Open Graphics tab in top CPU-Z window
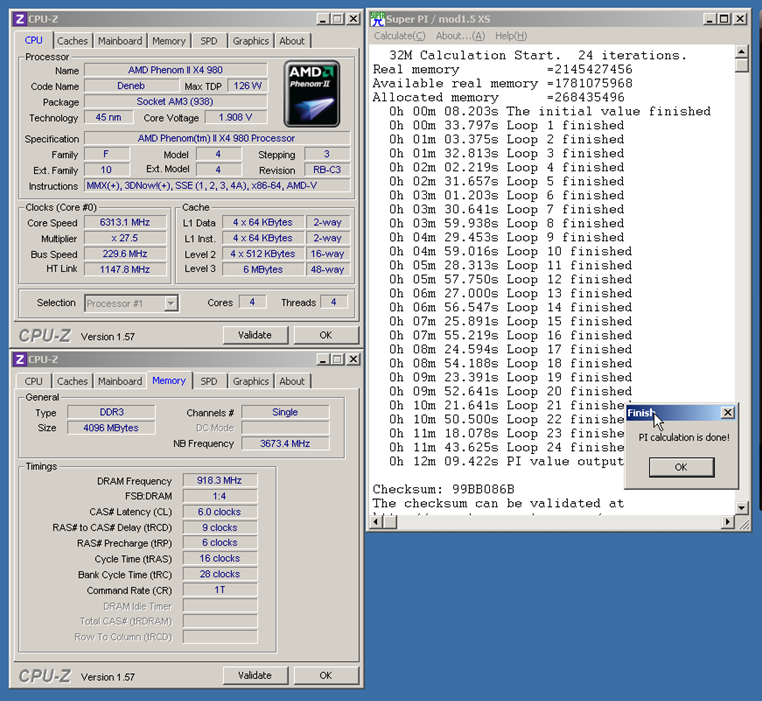This screenshot has height=701, width=762. click(x=250, y=41)
